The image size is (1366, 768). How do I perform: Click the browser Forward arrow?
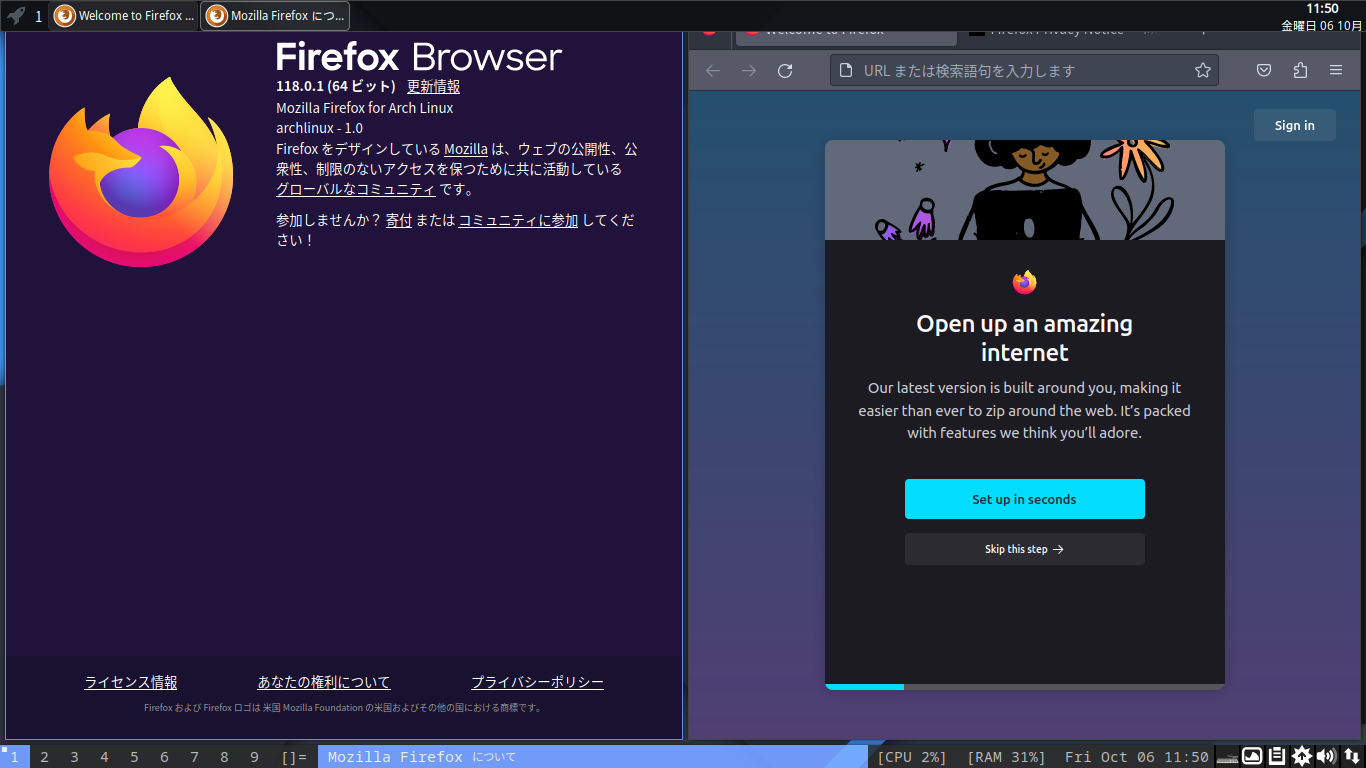[x=749, y=70]
